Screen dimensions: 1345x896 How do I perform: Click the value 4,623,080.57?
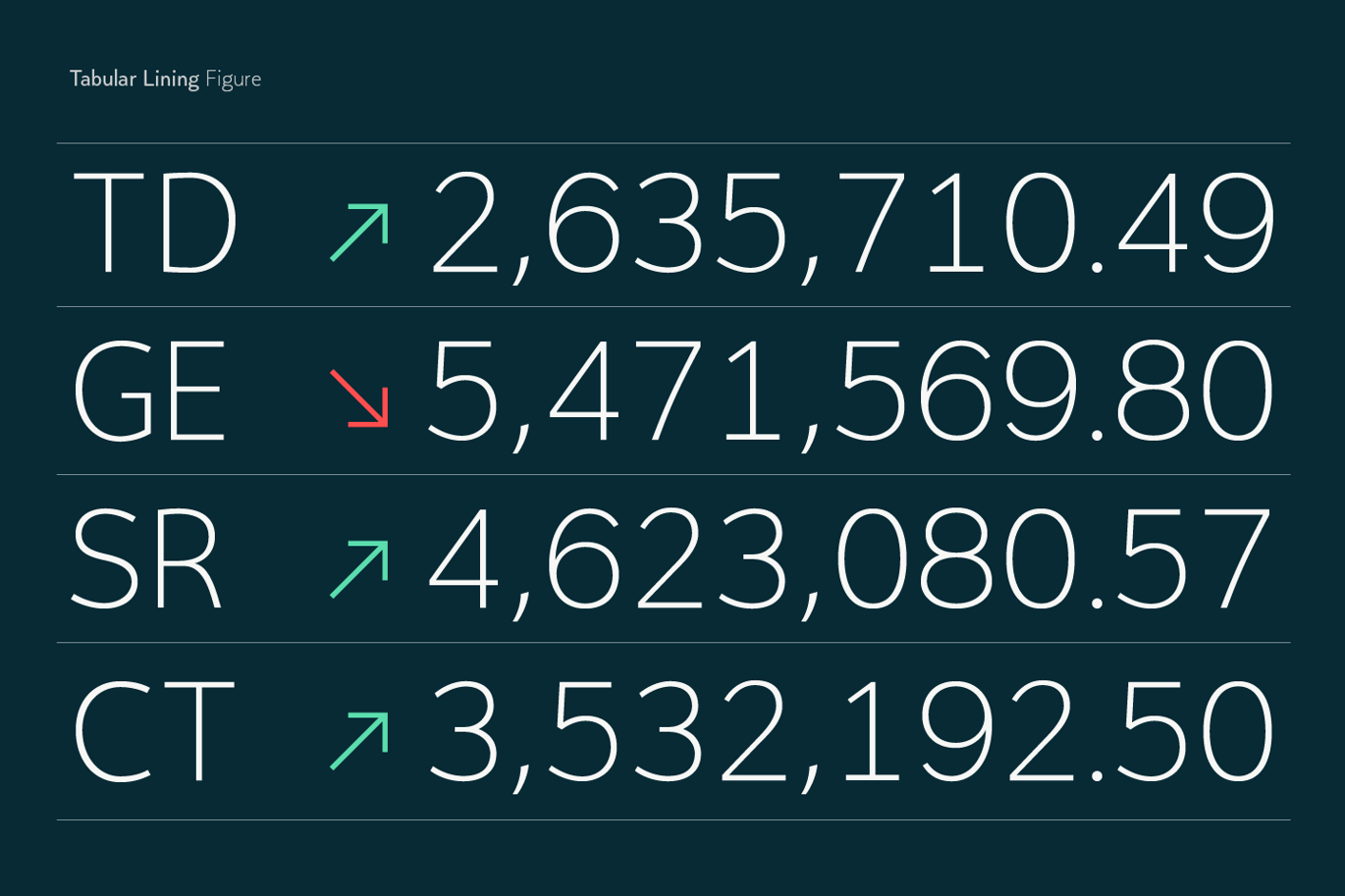[x=850, y=563]
